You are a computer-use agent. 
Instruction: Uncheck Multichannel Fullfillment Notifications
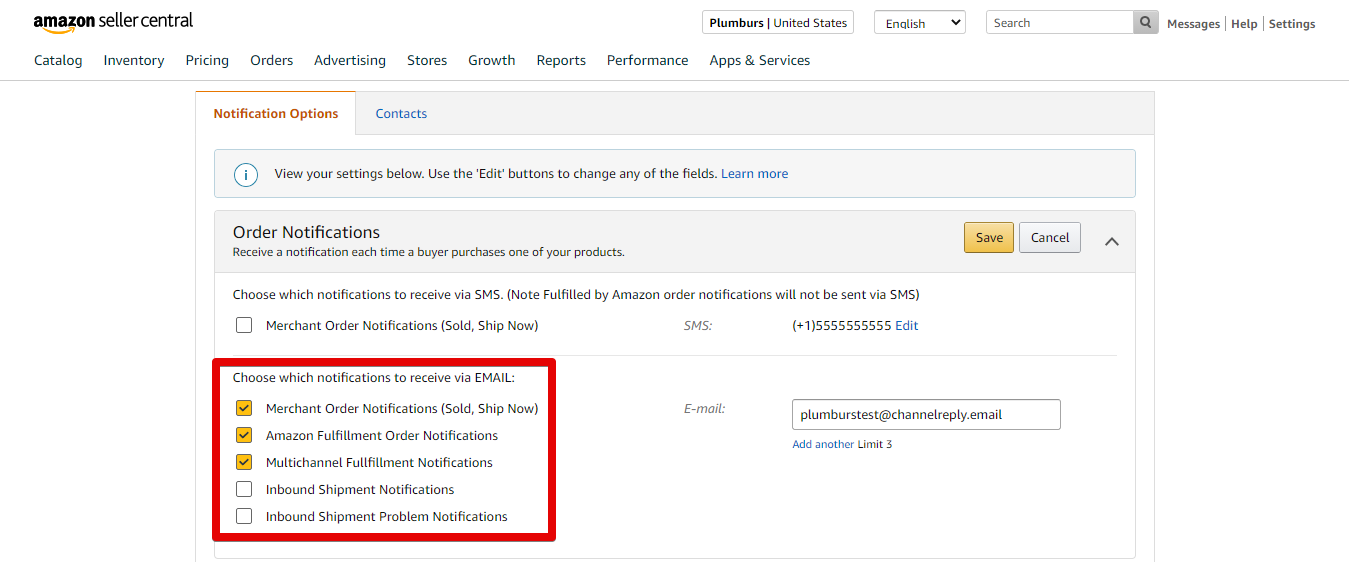[x=244, y=462]
